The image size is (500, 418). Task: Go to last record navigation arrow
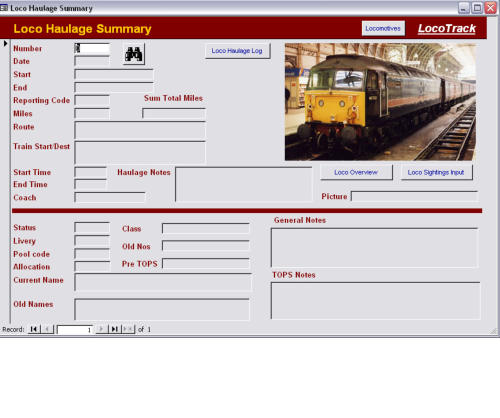115,329
